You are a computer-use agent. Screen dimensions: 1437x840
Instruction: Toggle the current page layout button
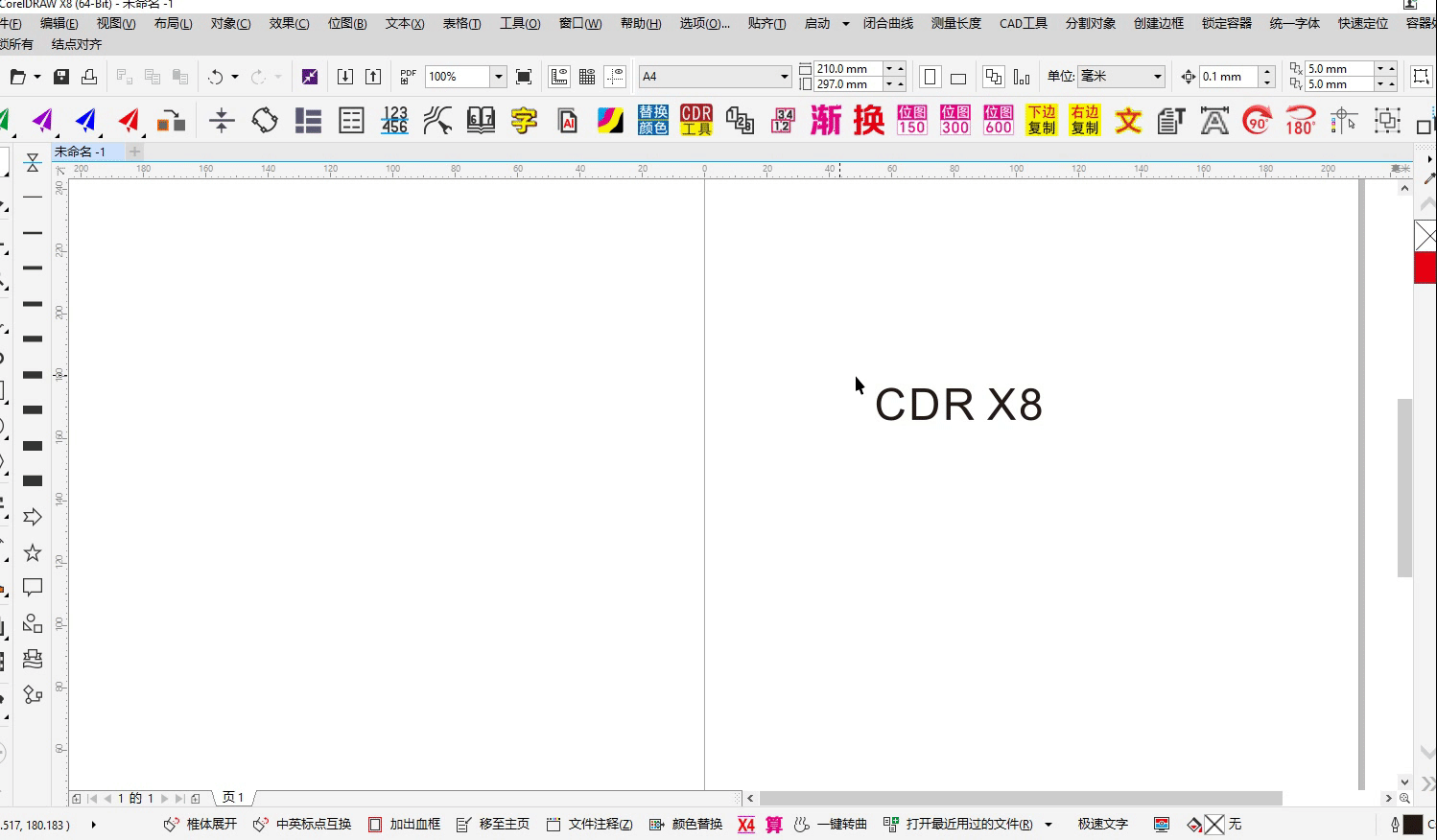(x=1022, y=77)
